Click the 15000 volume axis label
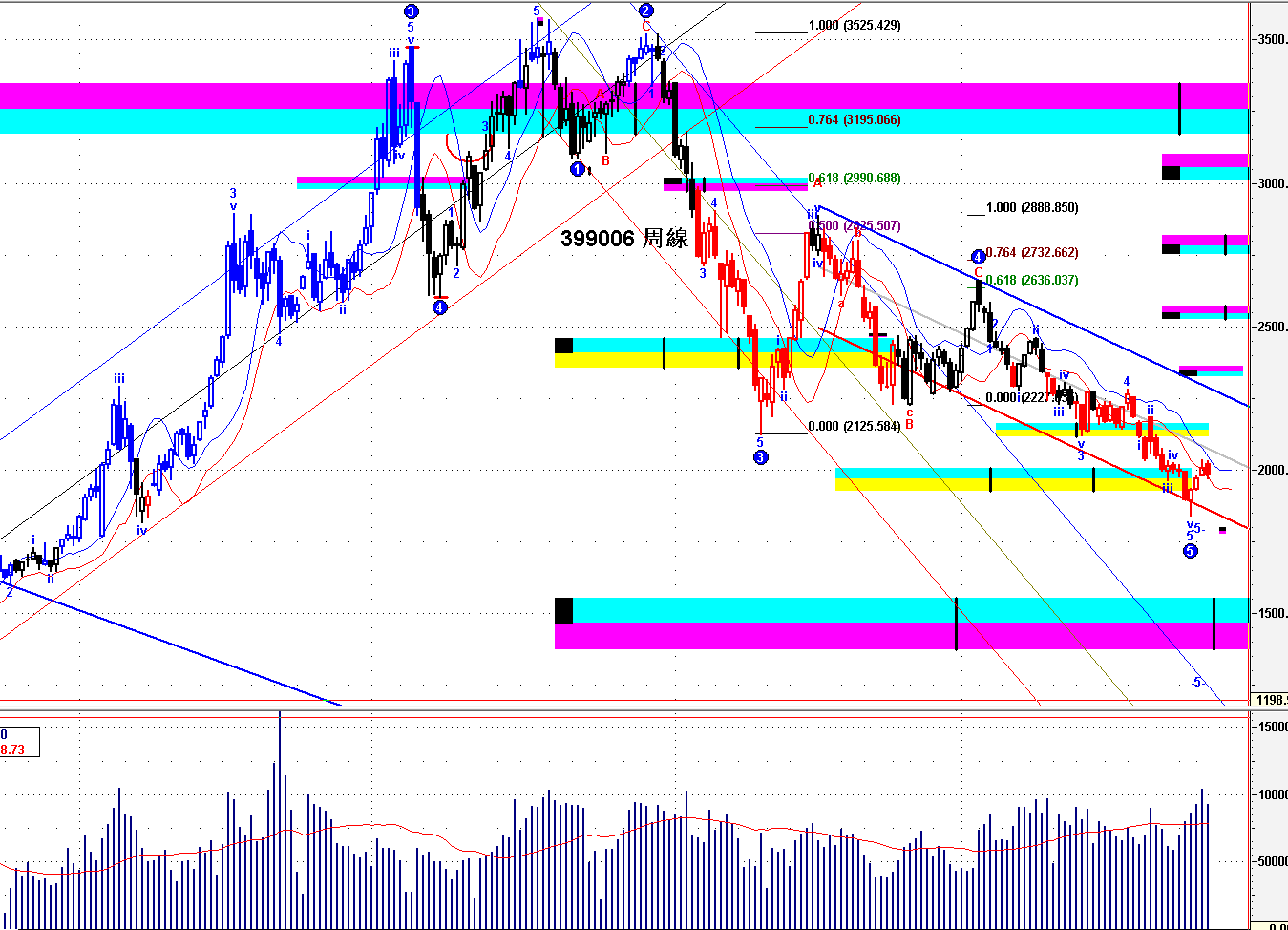Screen dimensions: 1288x930 [1273, 727]
